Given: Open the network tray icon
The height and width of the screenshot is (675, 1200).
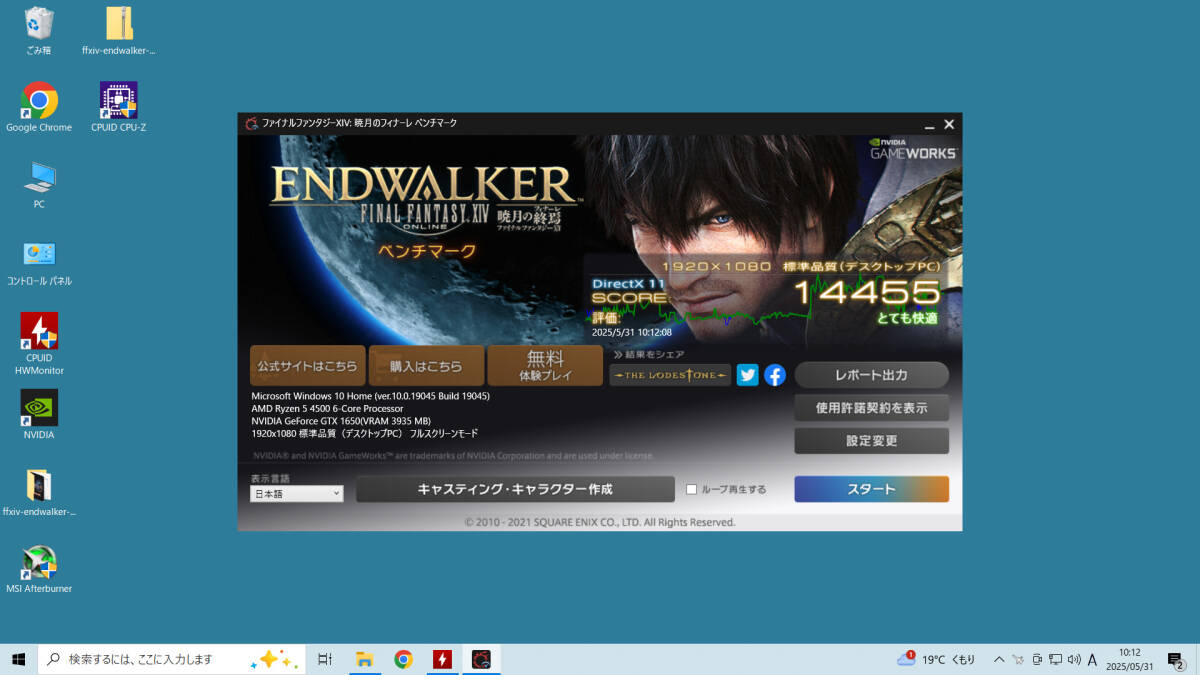Looking at the screenshot, I should (x=1055, y=659).
